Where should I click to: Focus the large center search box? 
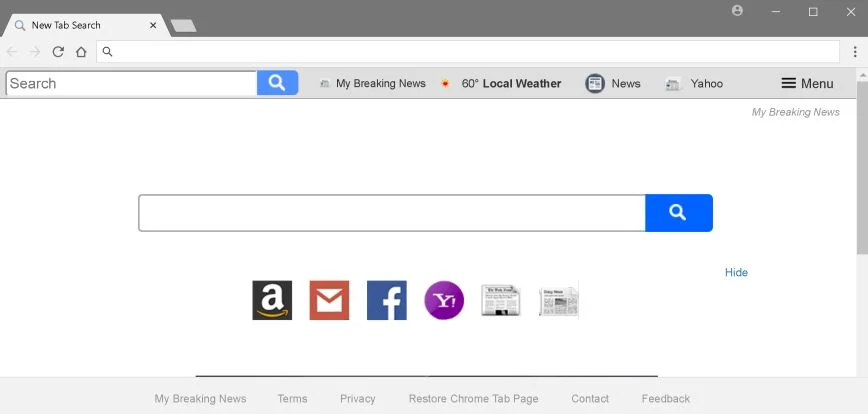click(x=392, y=213)
